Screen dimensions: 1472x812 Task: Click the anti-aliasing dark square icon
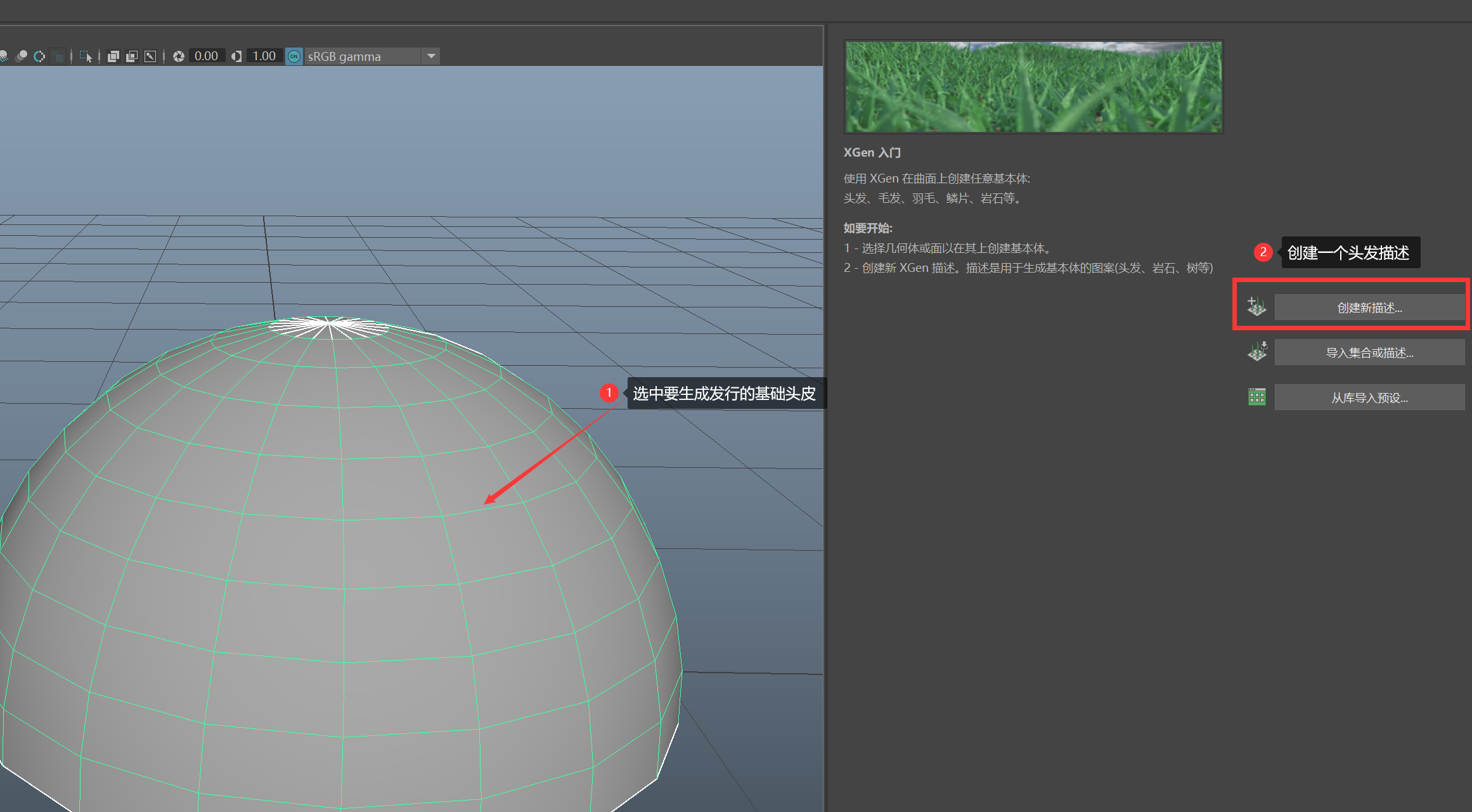click(58, 56)
